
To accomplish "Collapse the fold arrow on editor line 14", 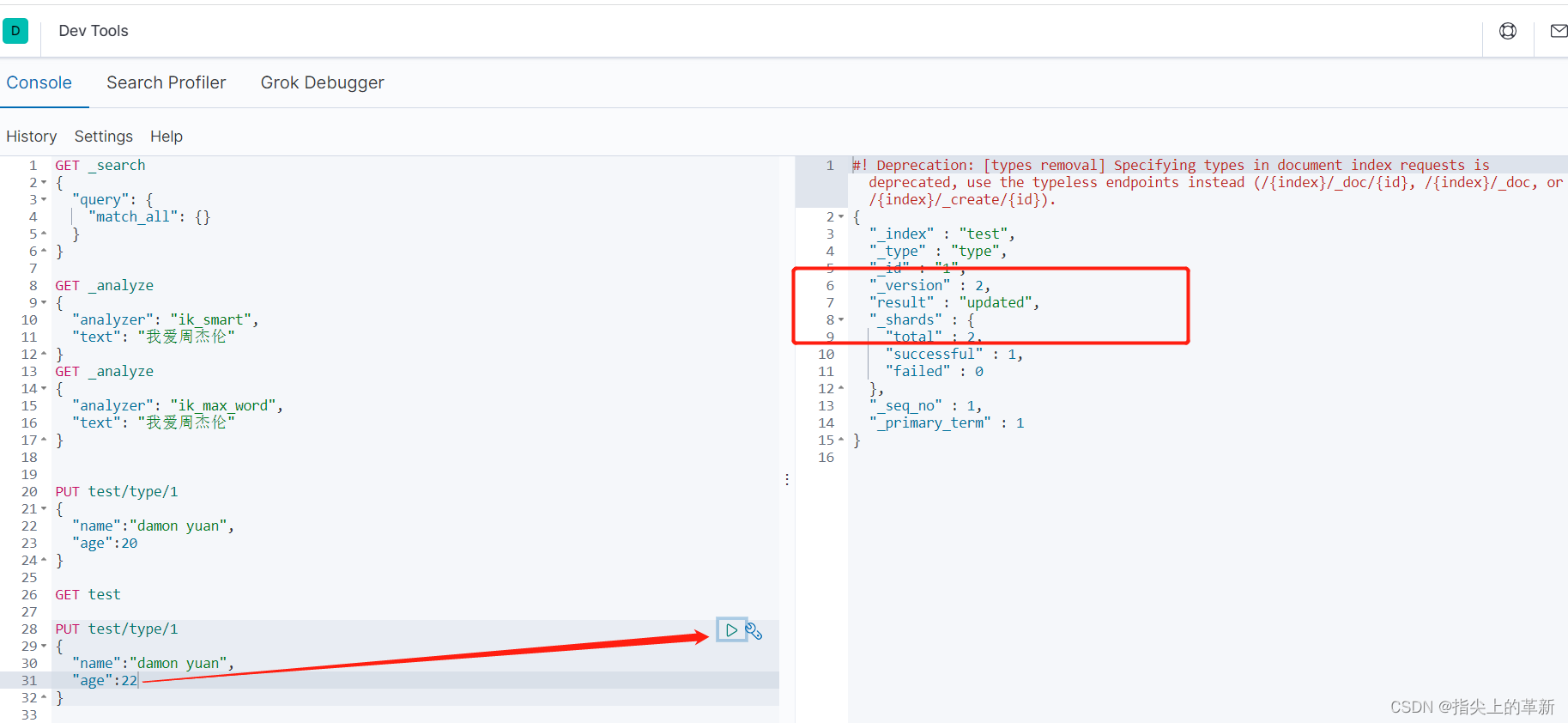I will click(44, 389).
